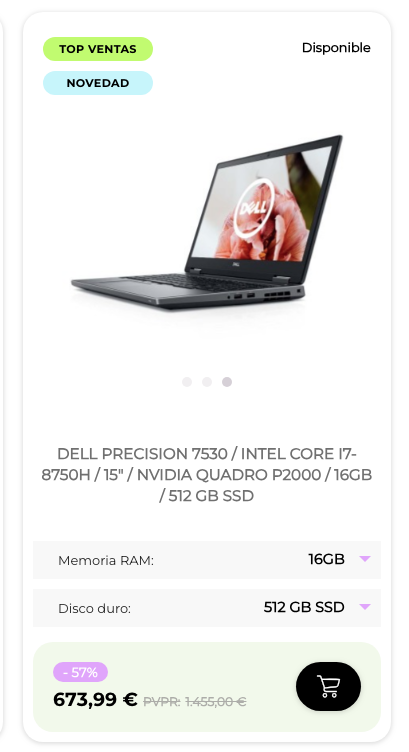Click the Dell laptop product image

[207, 222]
